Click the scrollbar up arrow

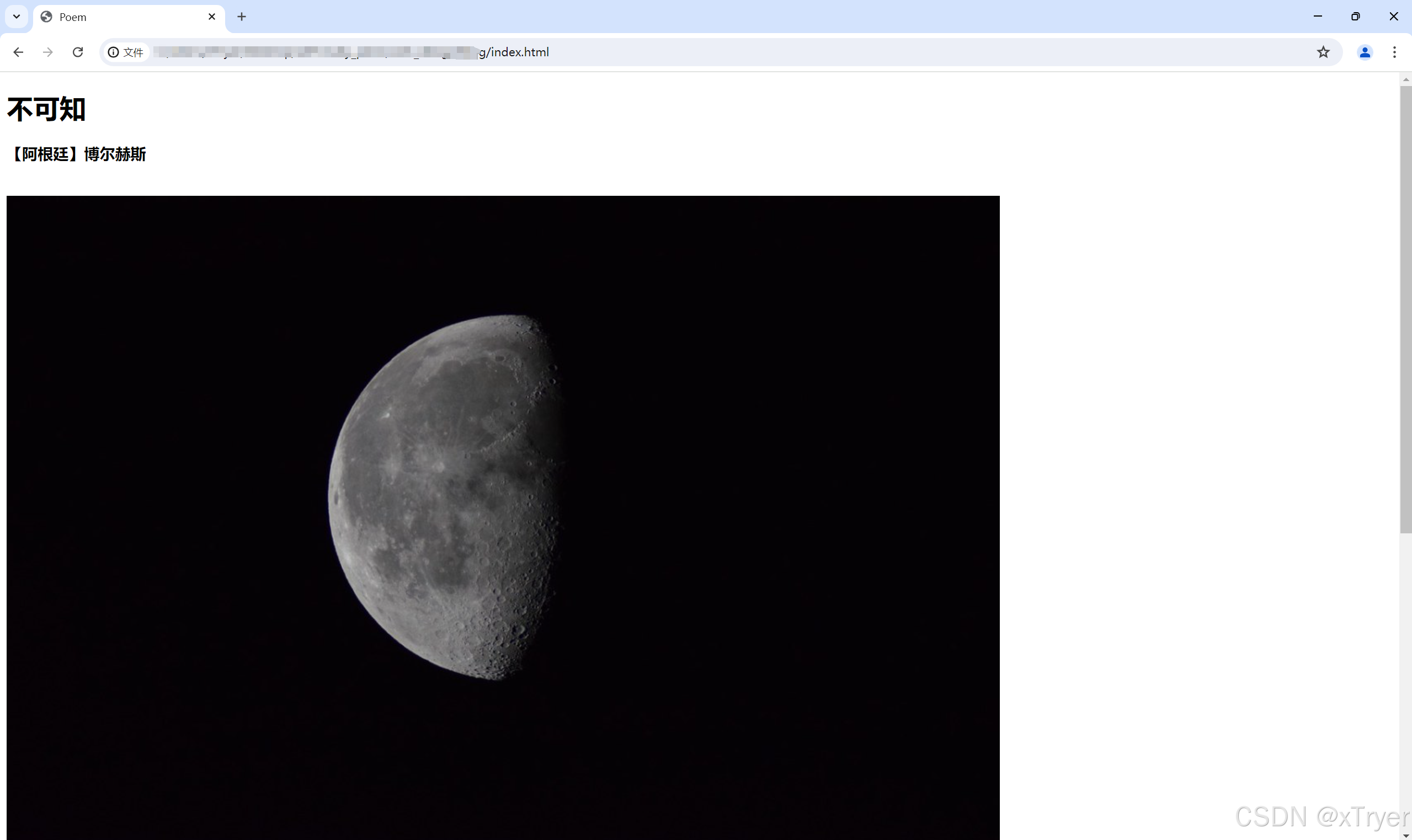1406,80
